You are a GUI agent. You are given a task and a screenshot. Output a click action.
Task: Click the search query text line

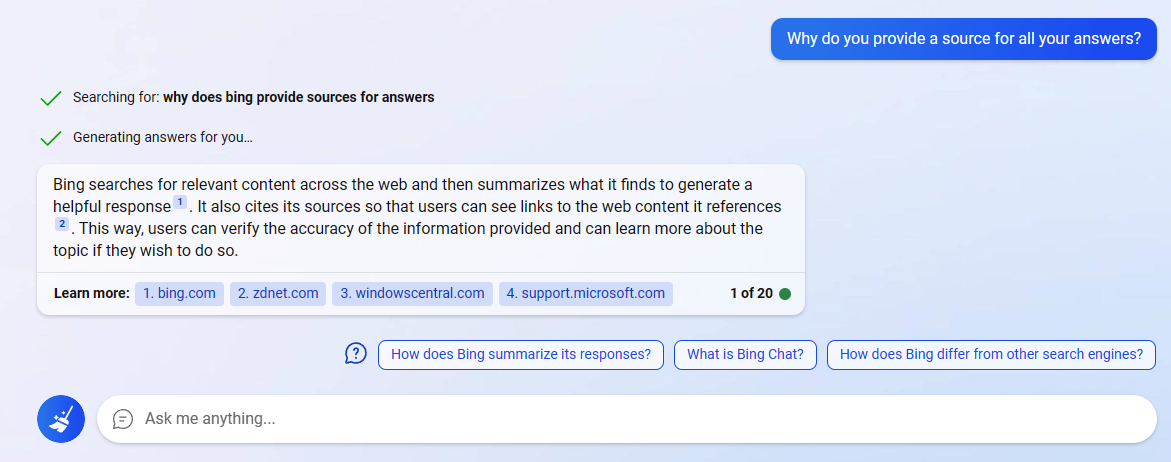[x=253, y=98]
